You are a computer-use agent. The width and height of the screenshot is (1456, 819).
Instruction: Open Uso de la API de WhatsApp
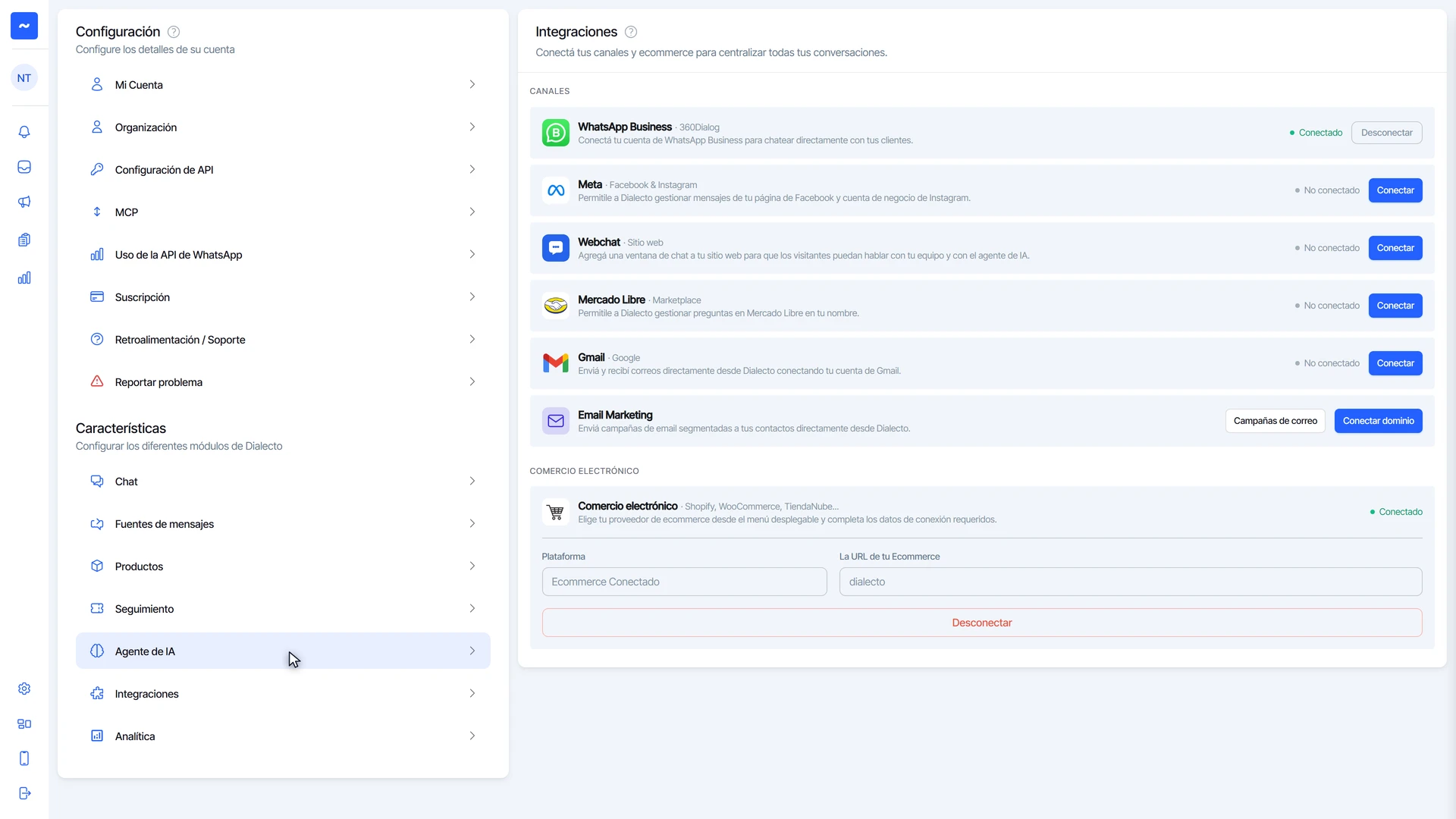[283, 255]
